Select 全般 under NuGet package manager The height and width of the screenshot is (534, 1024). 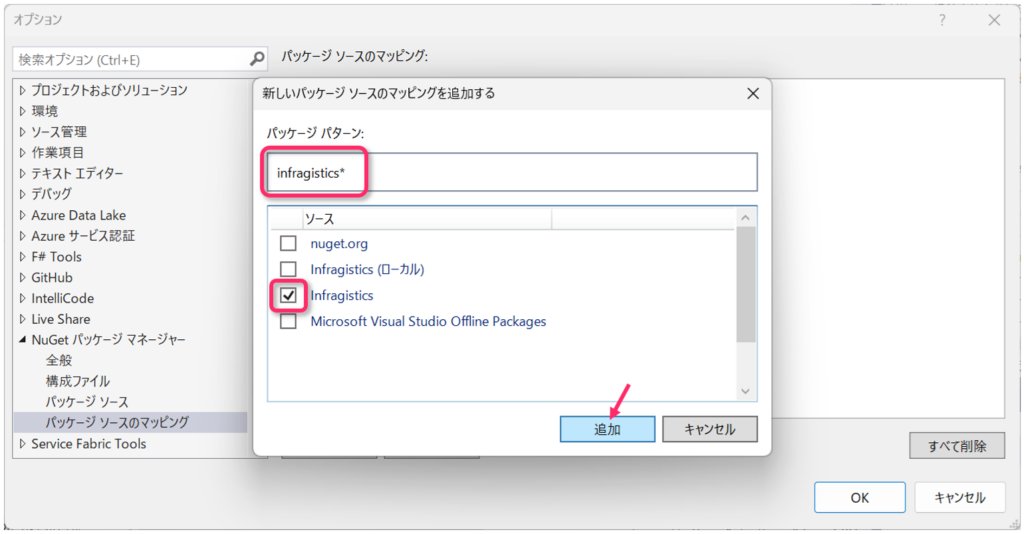(59, 360)
